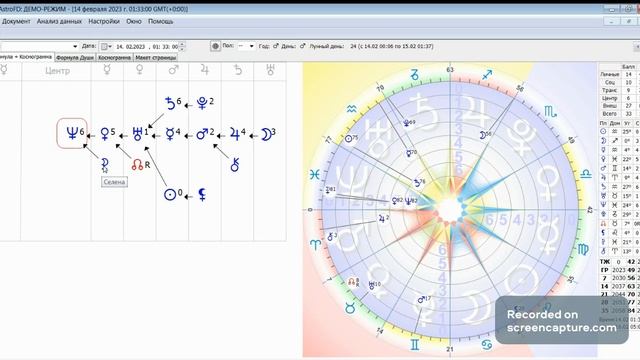Expand the Пол gender dropdown
Image resolution: width=640 pixels, height=360 pixels.
pyautogui.click(x=251, y=46)
